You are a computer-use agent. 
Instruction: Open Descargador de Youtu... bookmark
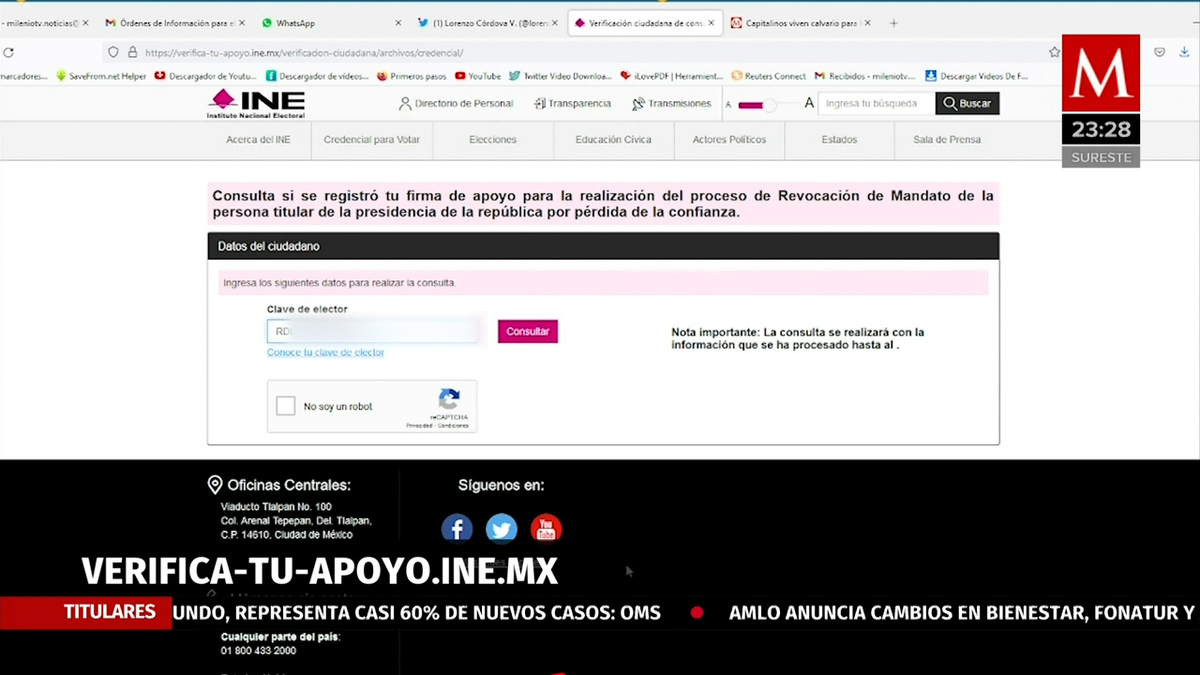pos(206,76)
